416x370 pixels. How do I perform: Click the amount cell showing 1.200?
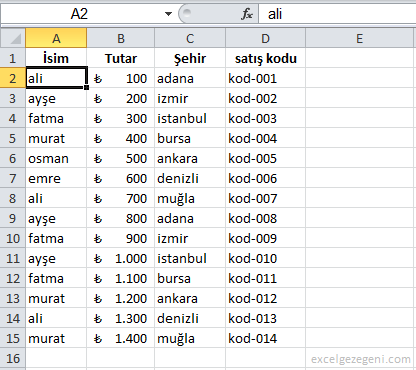point(121,298)
